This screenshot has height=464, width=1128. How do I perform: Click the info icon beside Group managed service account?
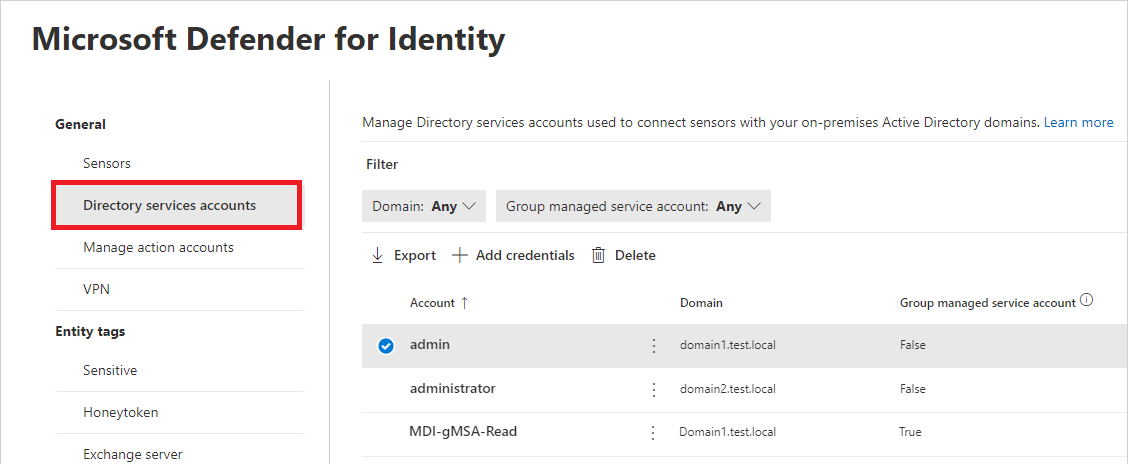1086,301
